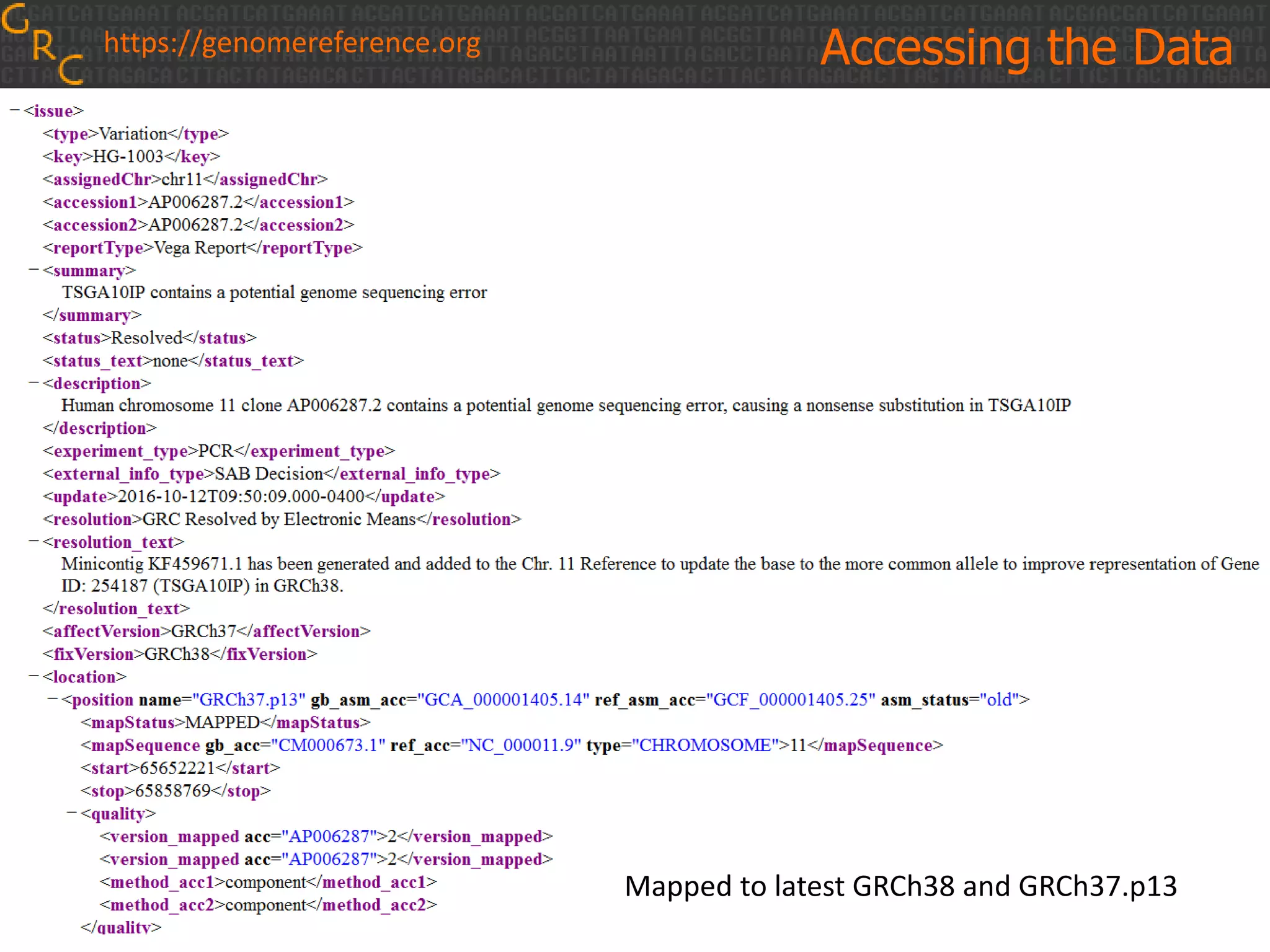Click the method_acc2 component line
This screenshot has width=1270, height=952.
pyautogui.click(x=268, y=905)
